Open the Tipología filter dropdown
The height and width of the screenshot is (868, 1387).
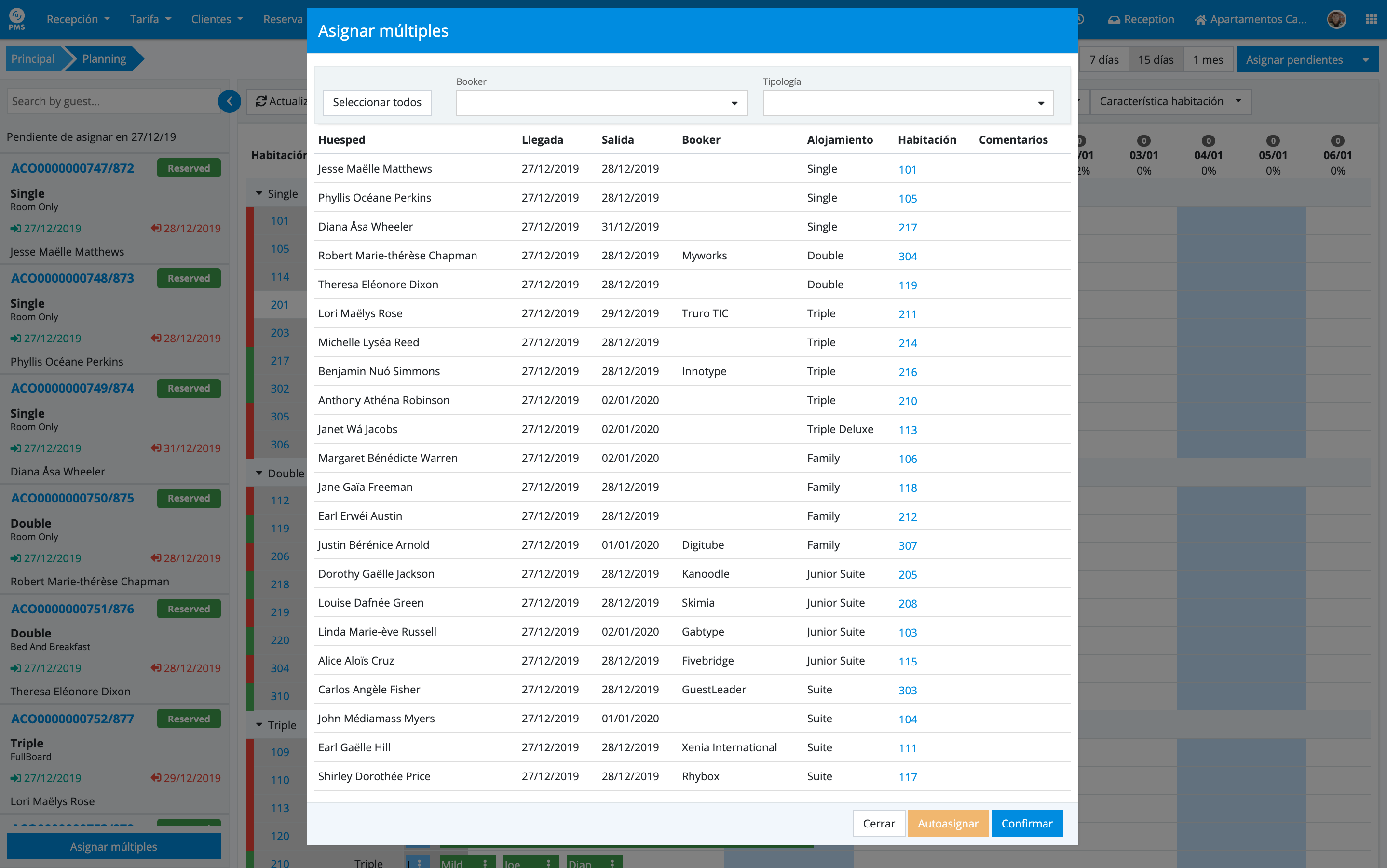(908, 103)
